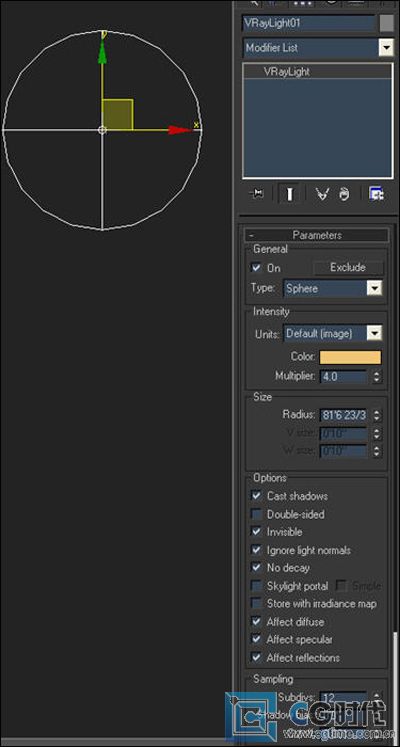Click the Exclude button
Viewport: 400px width, 747px height.
click(348, 267)
